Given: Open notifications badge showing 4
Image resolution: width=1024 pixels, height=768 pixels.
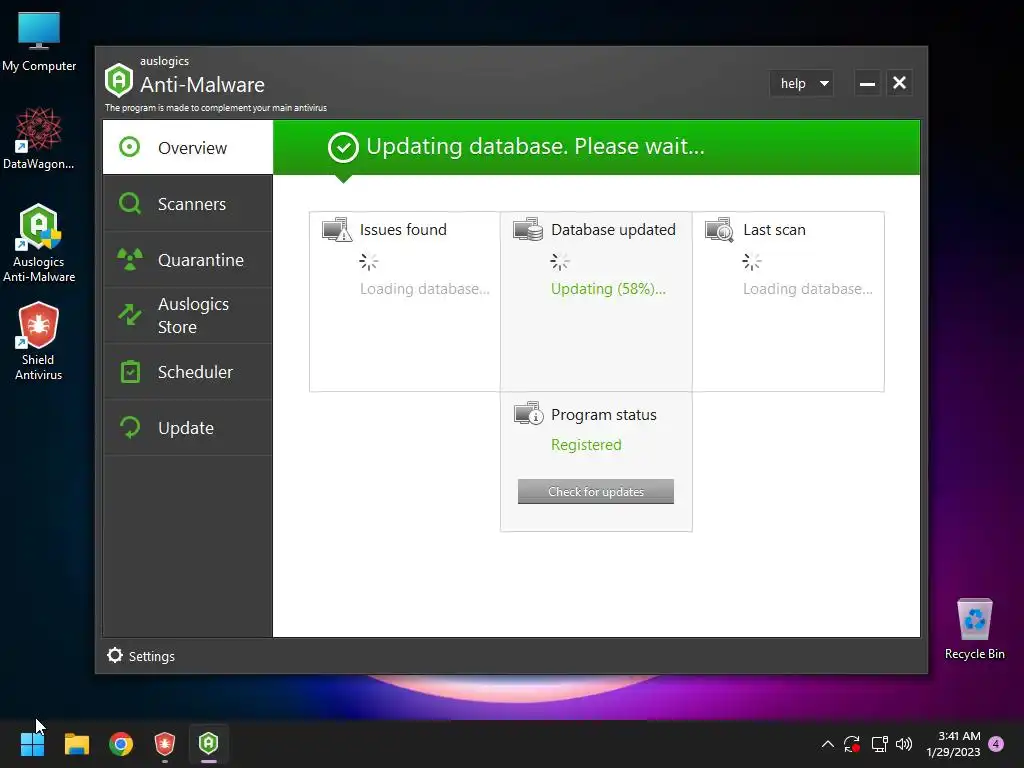Looking at the screenshot, I should [996, 744].
